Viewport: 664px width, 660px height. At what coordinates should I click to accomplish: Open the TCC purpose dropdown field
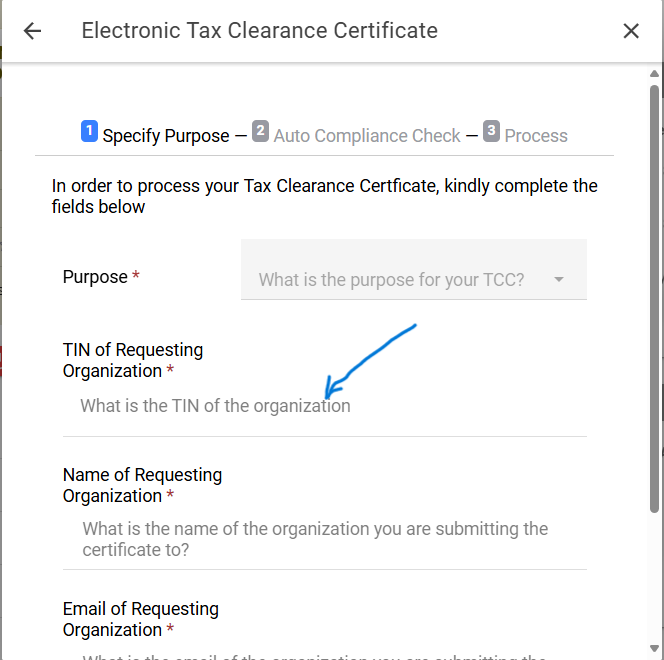392,280
